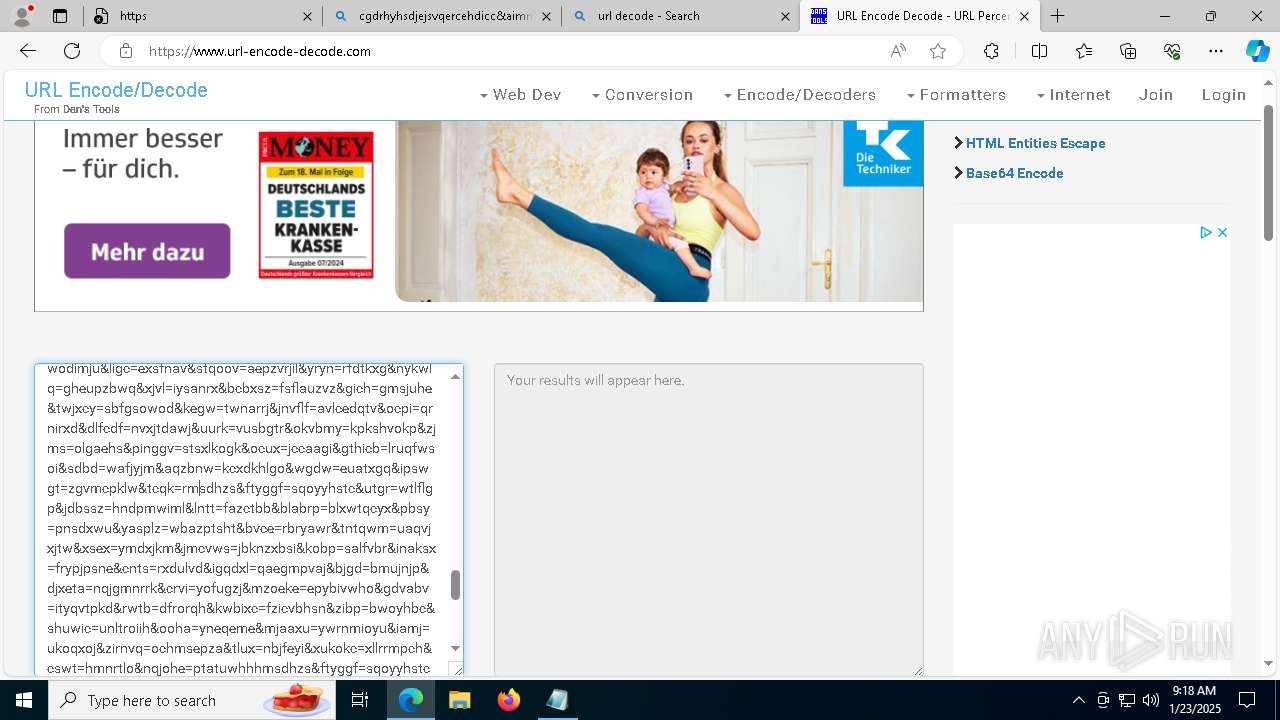Viewport: 1280px width, 720px height.
Task: Click the address bar URL
Action: (x=260, y=51)
